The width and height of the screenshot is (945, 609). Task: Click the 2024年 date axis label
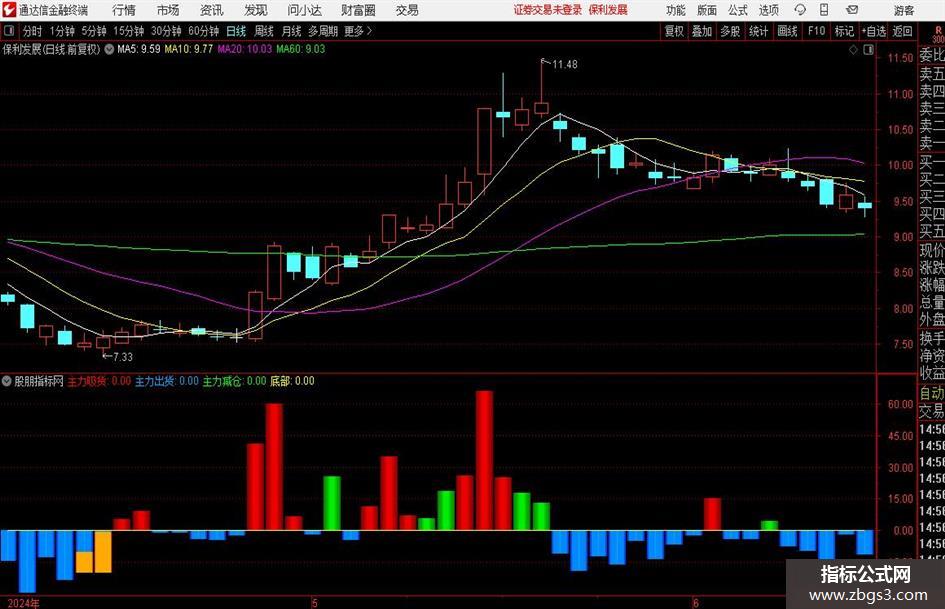(x=24, y=603)
